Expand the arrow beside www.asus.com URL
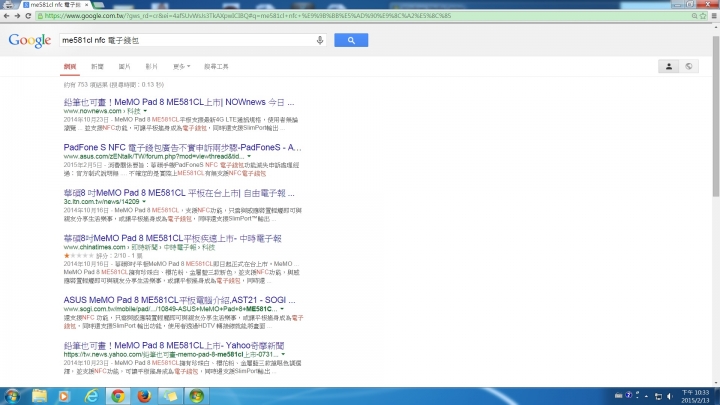The height and width of the screenshot is (405, 720). tap(249, 157)
